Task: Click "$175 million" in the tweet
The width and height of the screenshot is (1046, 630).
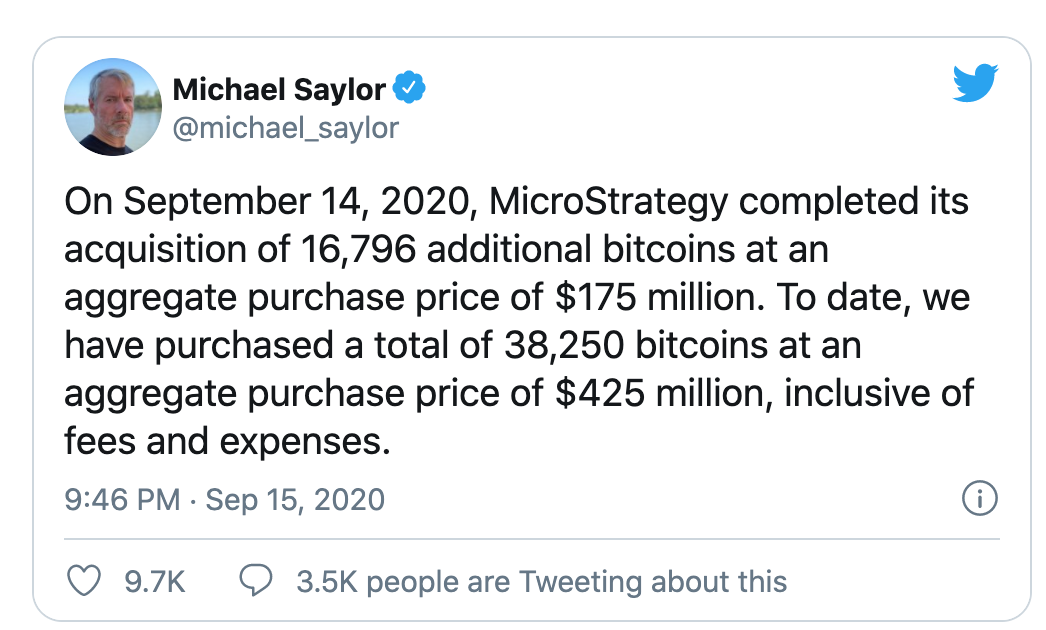Action: pyautogui.click(x=659, y=298)
